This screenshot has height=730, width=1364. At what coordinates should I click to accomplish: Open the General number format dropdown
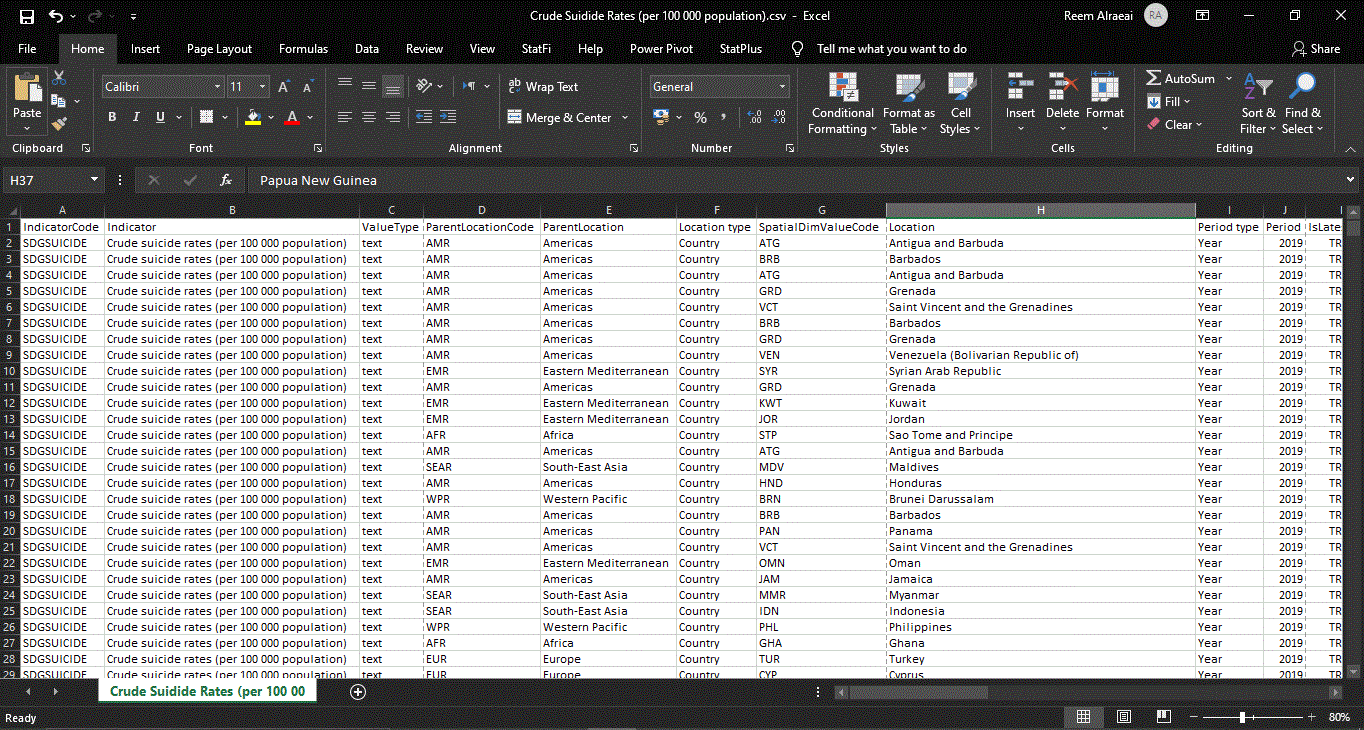tap(782, 87)
